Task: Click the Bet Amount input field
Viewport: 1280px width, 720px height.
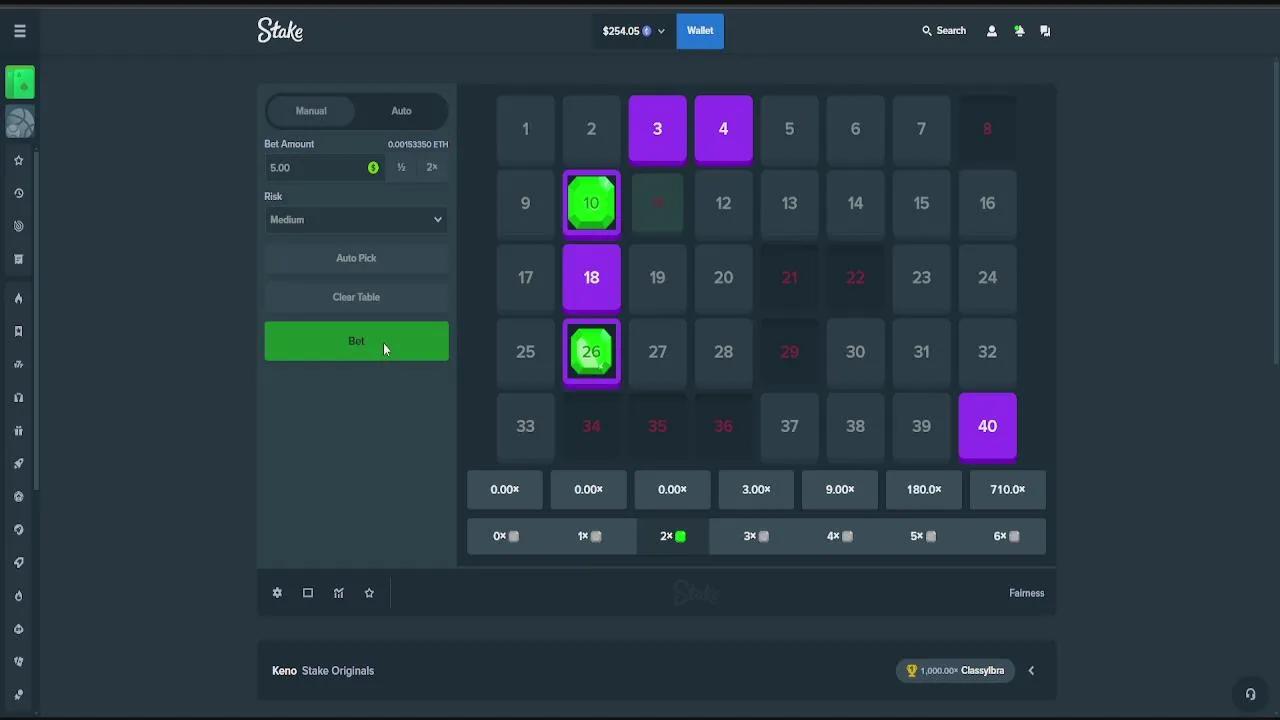Action: 324,168
